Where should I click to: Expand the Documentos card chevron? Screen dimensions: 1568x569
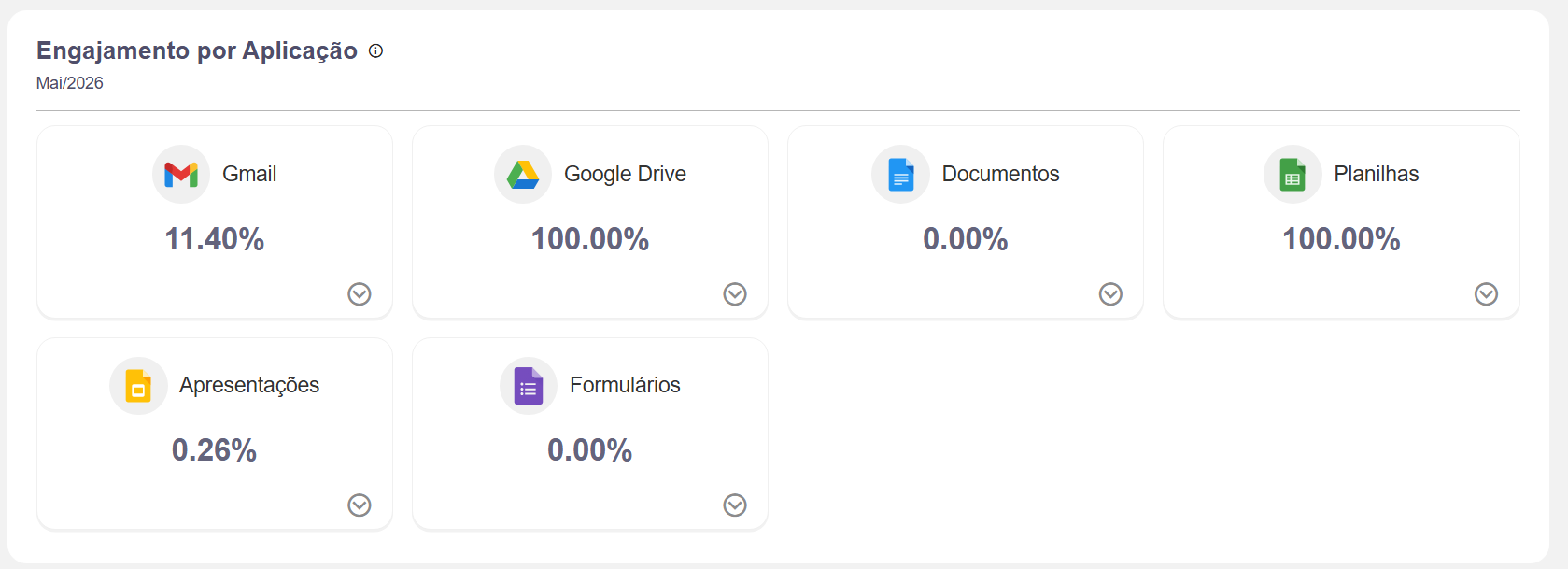(x=1110, y=294)
